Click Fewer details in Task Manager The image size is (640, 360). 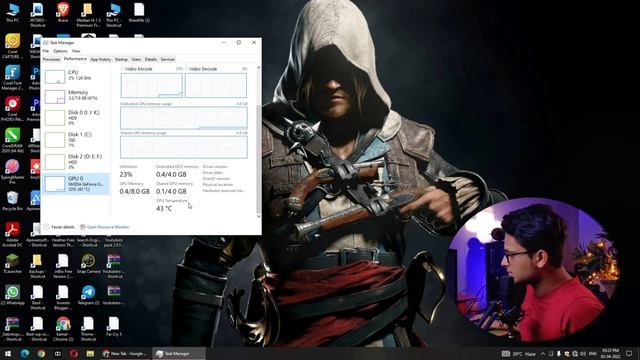pyautogui.click(x=59, y=227)
